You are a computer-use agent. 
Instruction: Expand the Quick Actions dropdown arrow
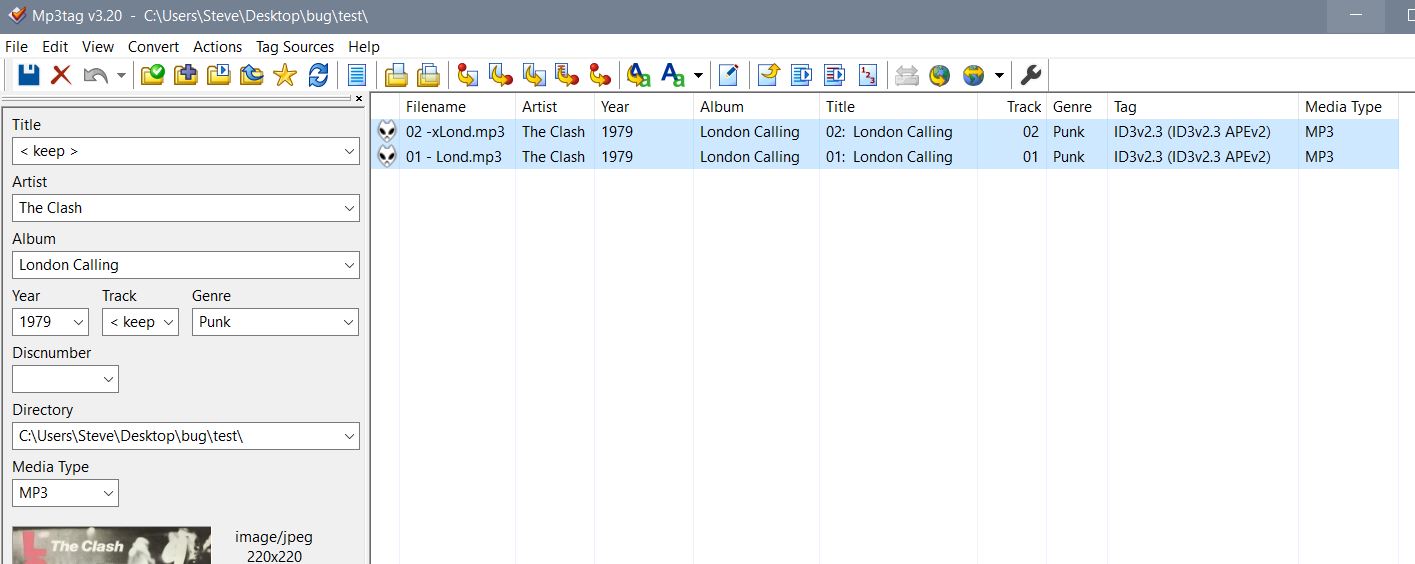pyautogui.click(x=698, y=75)
